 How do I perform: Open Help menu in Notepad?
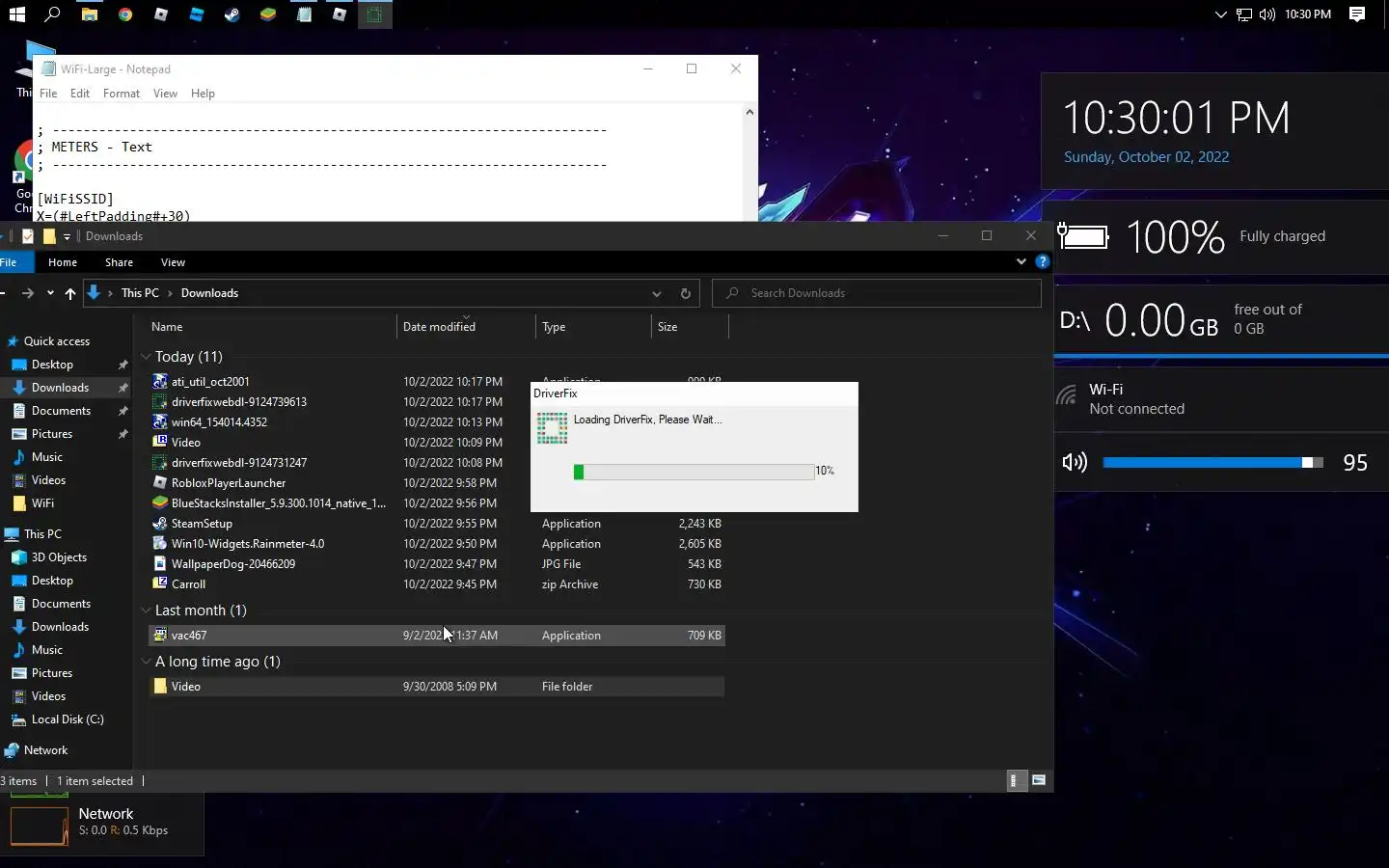click(203, 94)
